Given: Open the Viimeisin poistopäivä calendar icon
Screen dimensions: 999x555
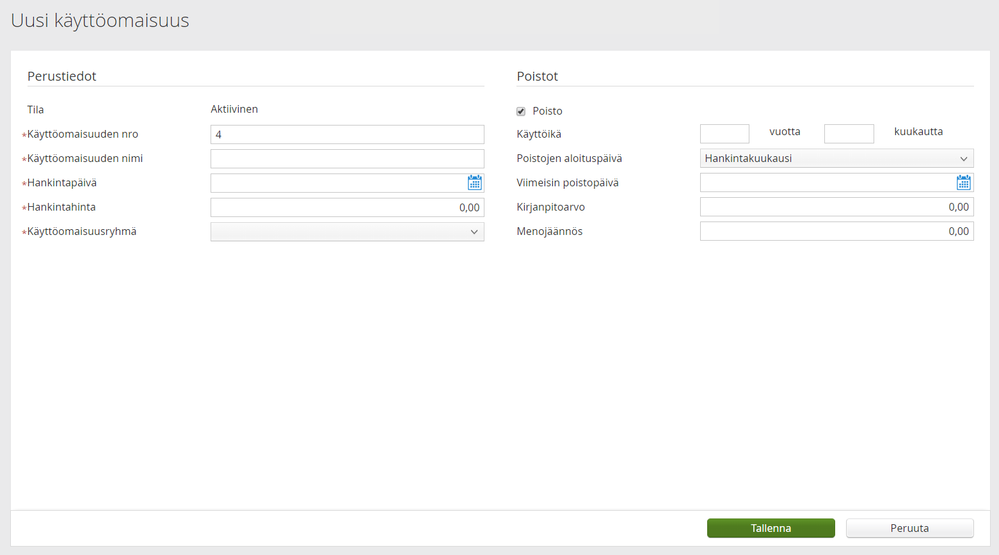Looking at the screenshot, I should point(964,183).
